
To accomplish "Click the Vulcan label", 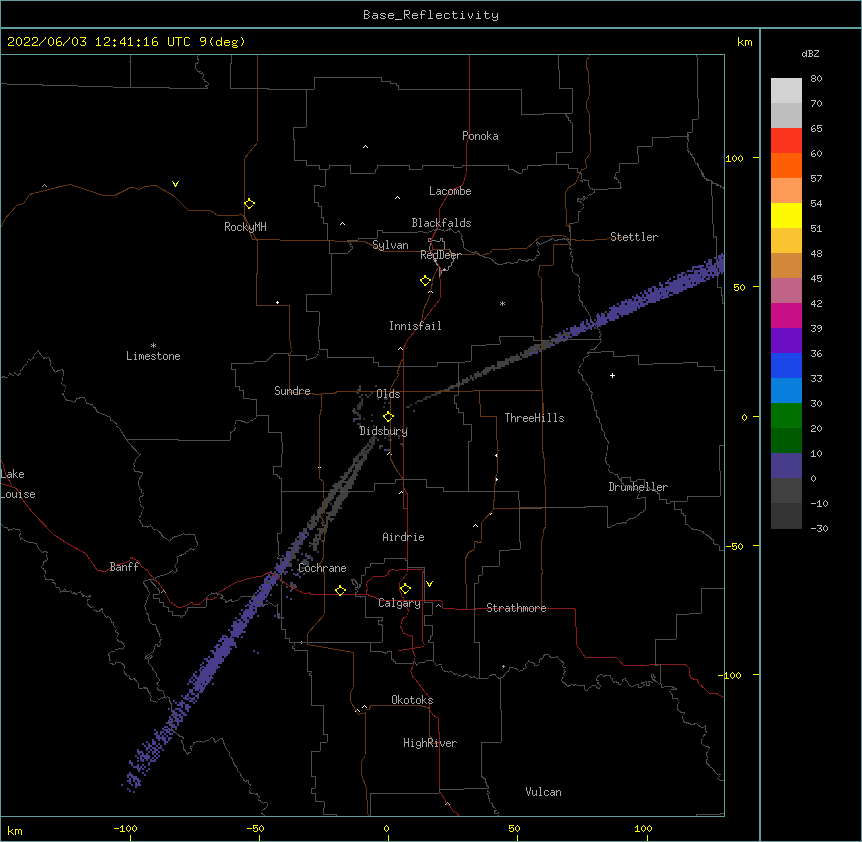I will (x=543, y=792).
